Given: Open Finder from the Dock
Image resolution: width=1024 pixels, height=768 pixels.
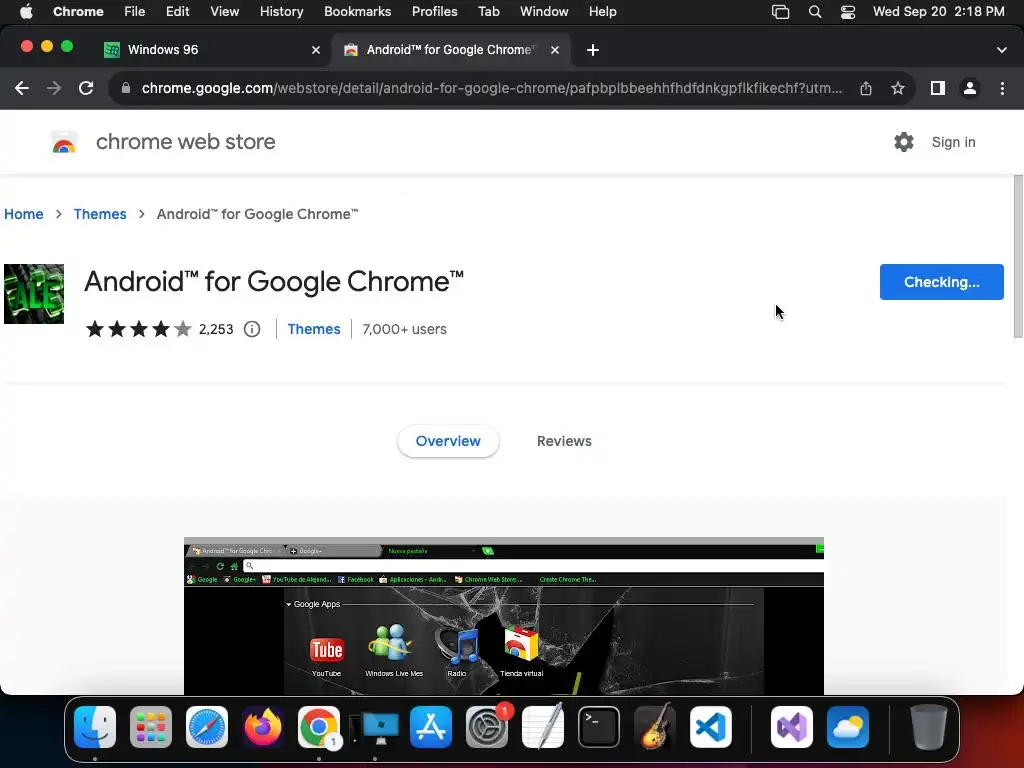Looking at the screenshot, I should coord(95,727).
